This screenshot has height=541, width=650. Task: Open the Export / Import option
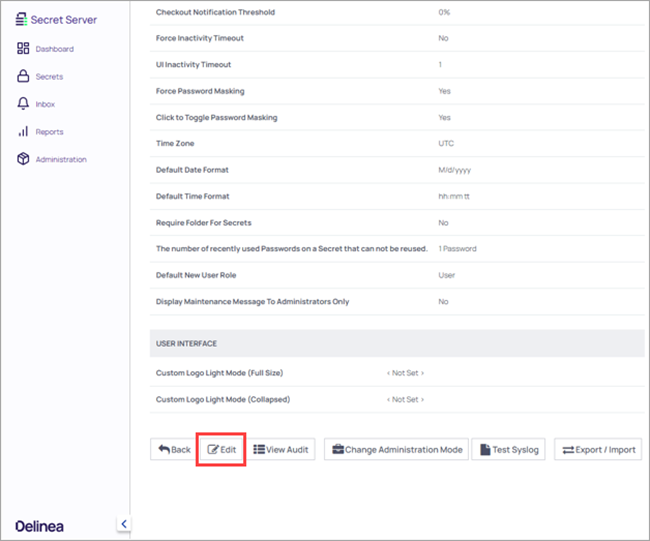pyautogui.click(x=598, y=450)
